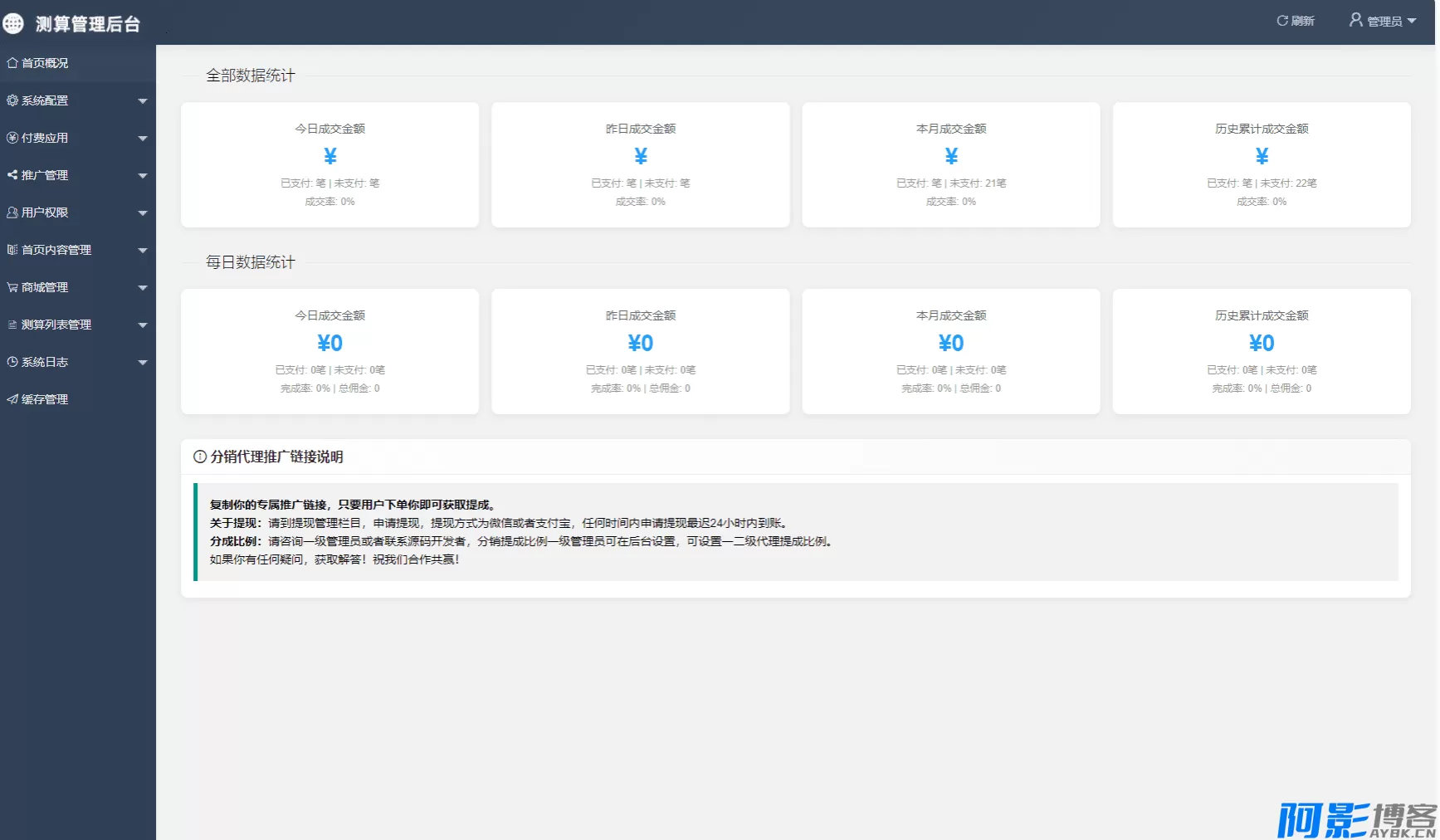This screenshot has height=840, width=1440.
Task: Click the 刷新 button
Action: pyautogui.click(x=1296, y=21)
